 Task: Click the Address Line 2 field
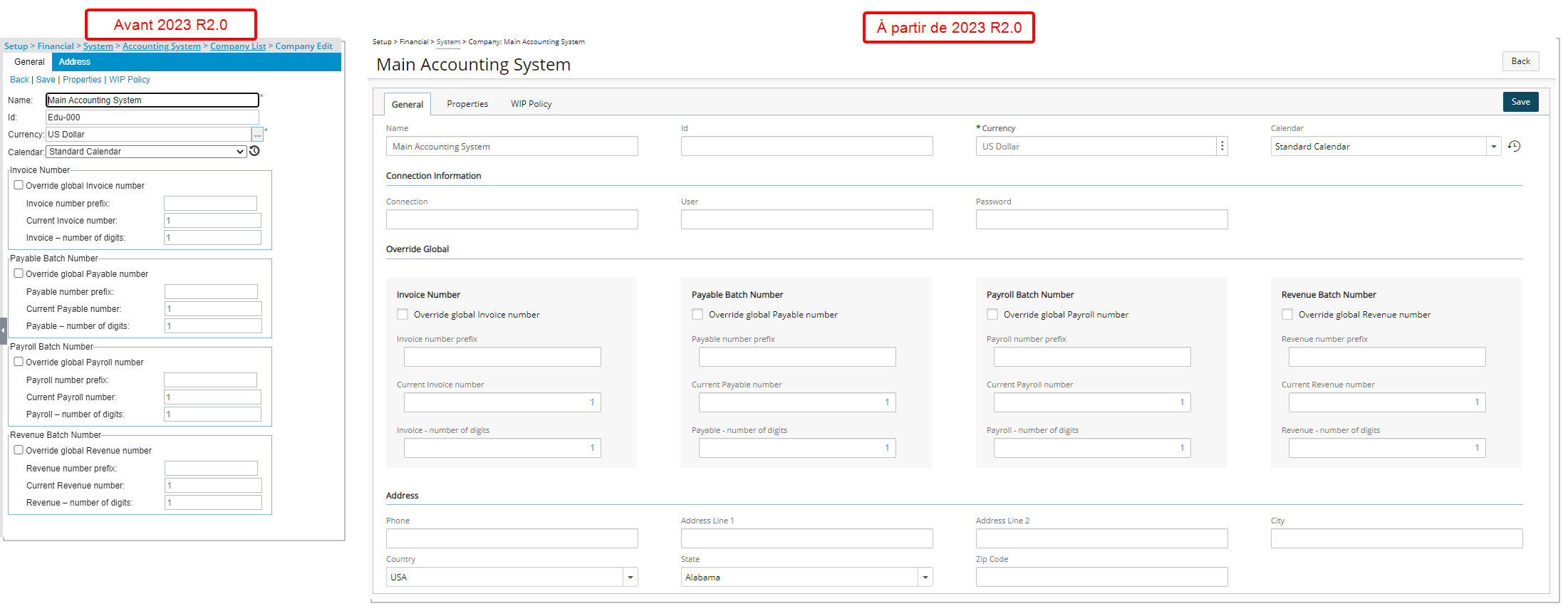tap(1102, 538)
